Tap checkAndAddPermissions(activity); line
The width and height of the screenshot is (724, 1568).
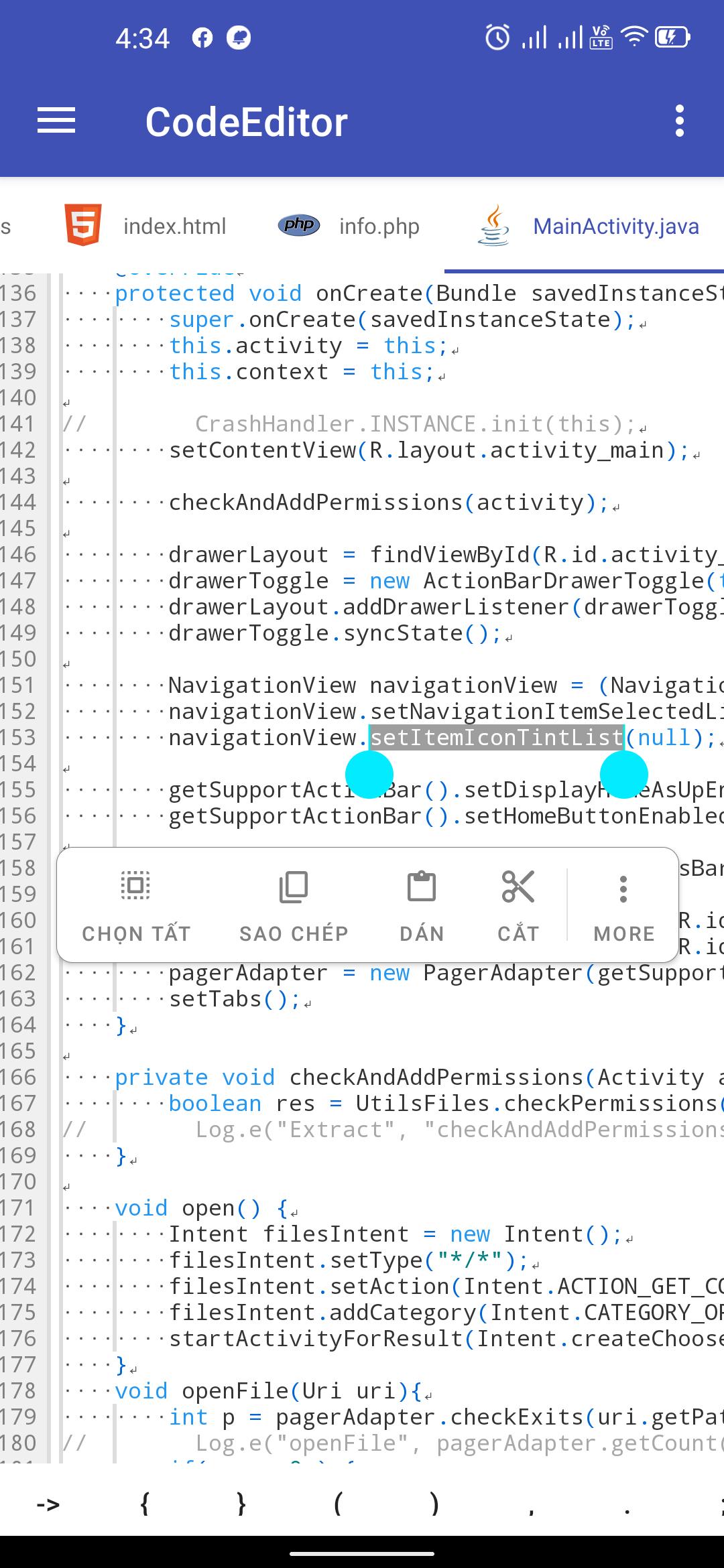389,502
